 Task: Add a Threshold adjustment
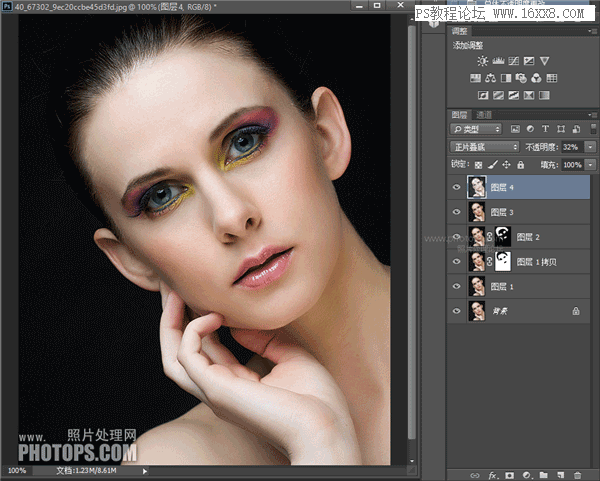[x=514, y=95]
